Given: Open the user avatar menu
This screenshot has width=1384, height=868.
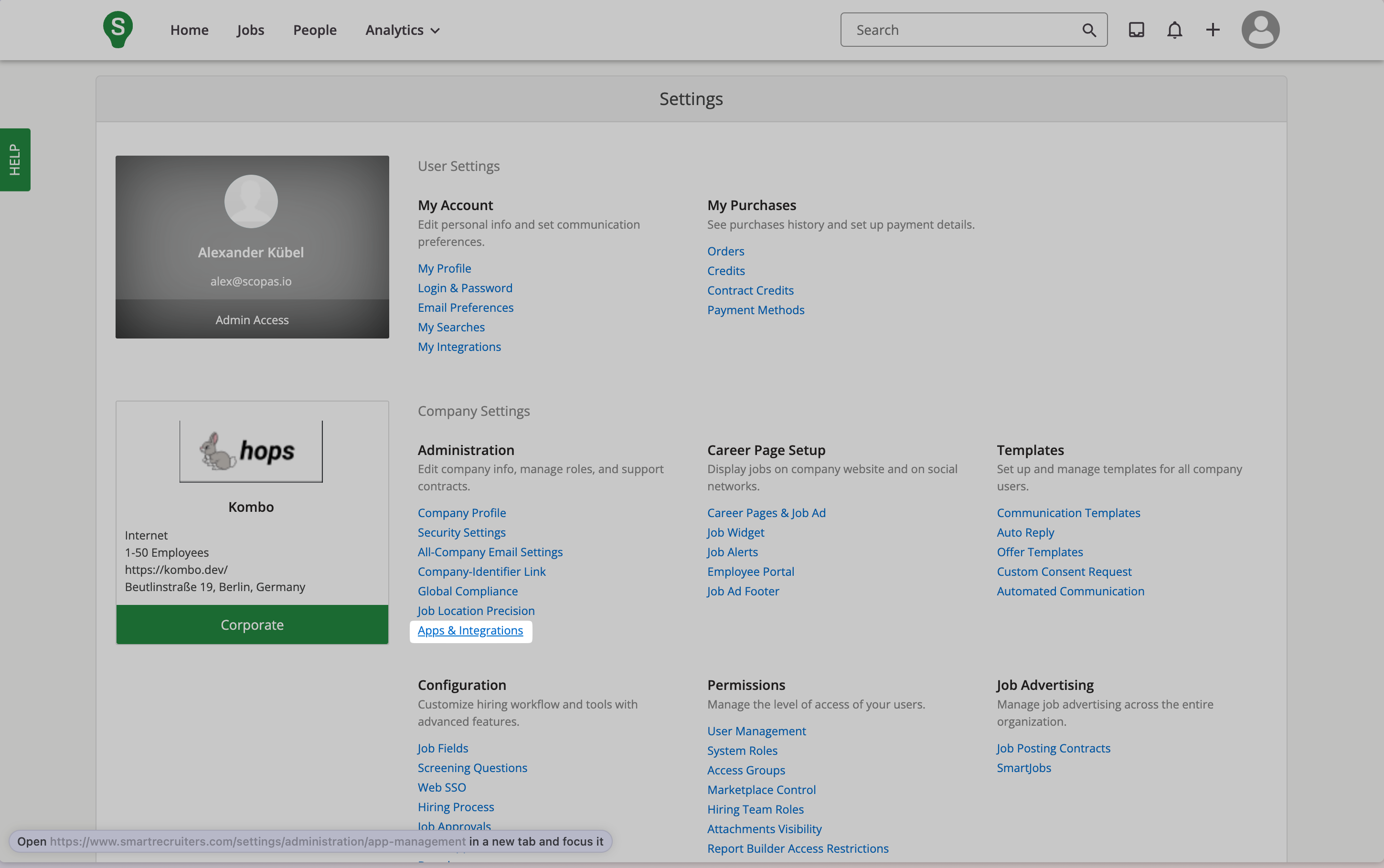Looking at the screenshot, I should tap(1260, 30).
